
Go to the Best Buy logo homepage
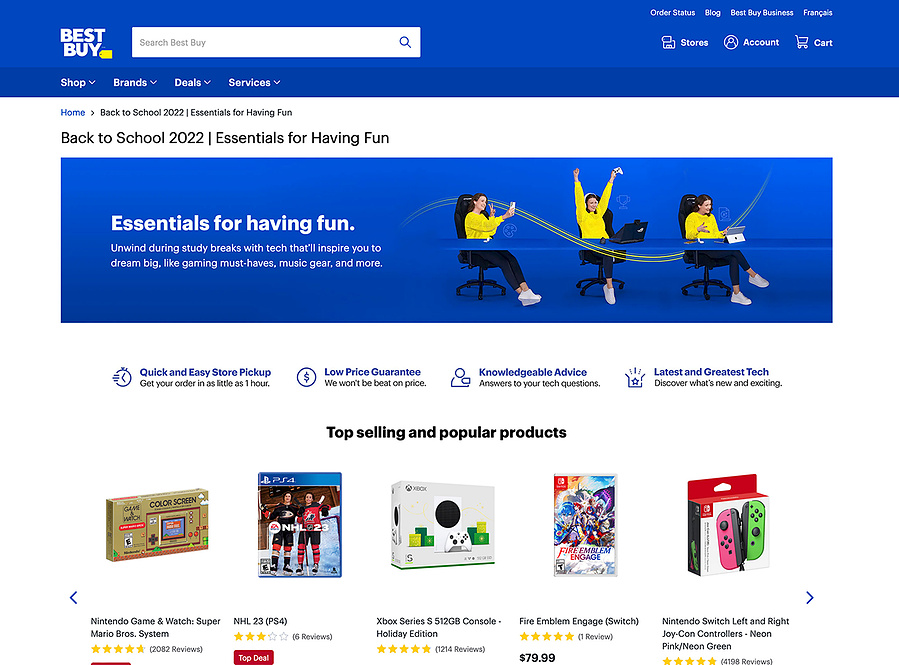[x=86, y=43]
